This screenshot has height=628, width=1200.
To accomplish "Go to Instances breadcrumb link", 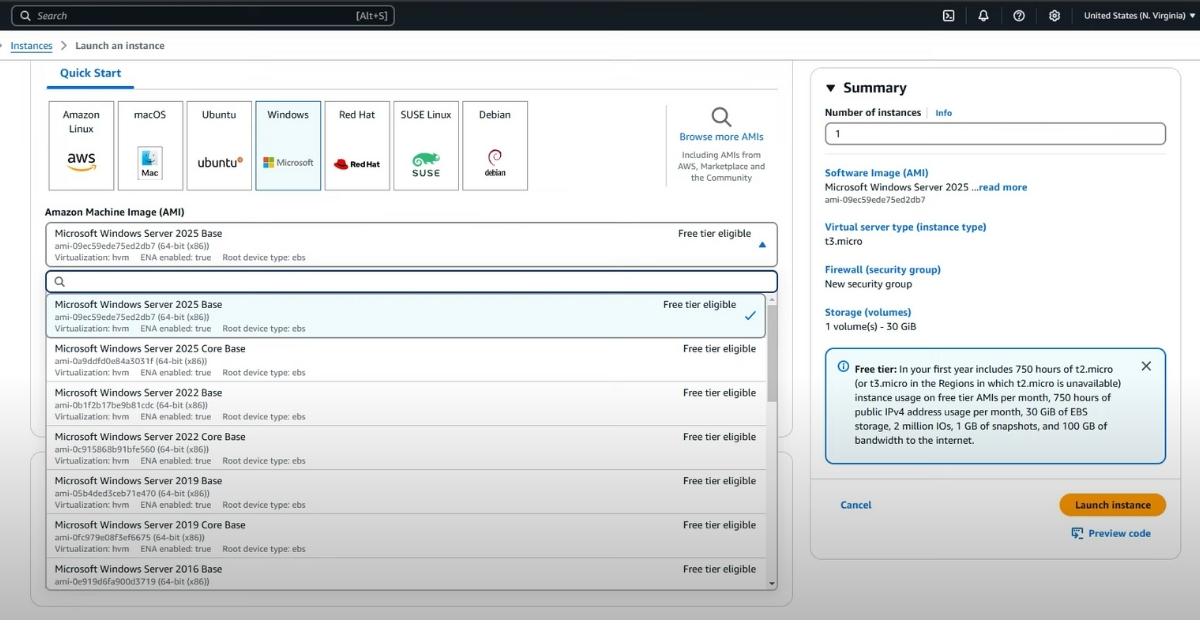I will point(31,46).
